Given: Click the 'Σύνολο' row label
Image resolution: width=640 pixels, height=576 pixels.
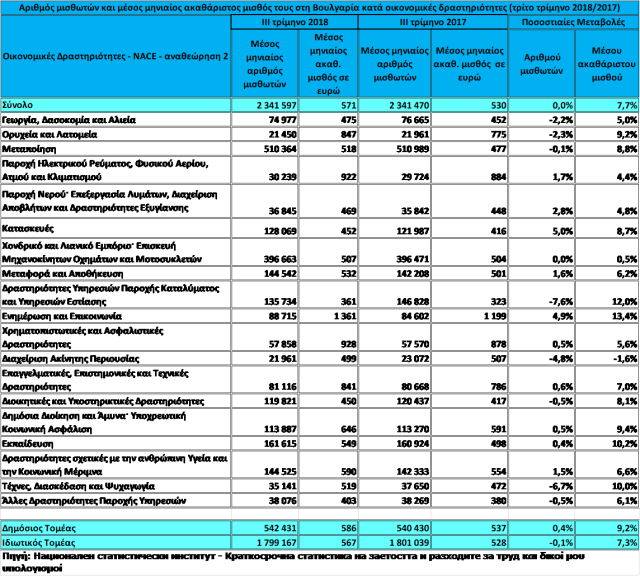Looking at the screenshot, I should pyautogui.click(x=20, y=104).
